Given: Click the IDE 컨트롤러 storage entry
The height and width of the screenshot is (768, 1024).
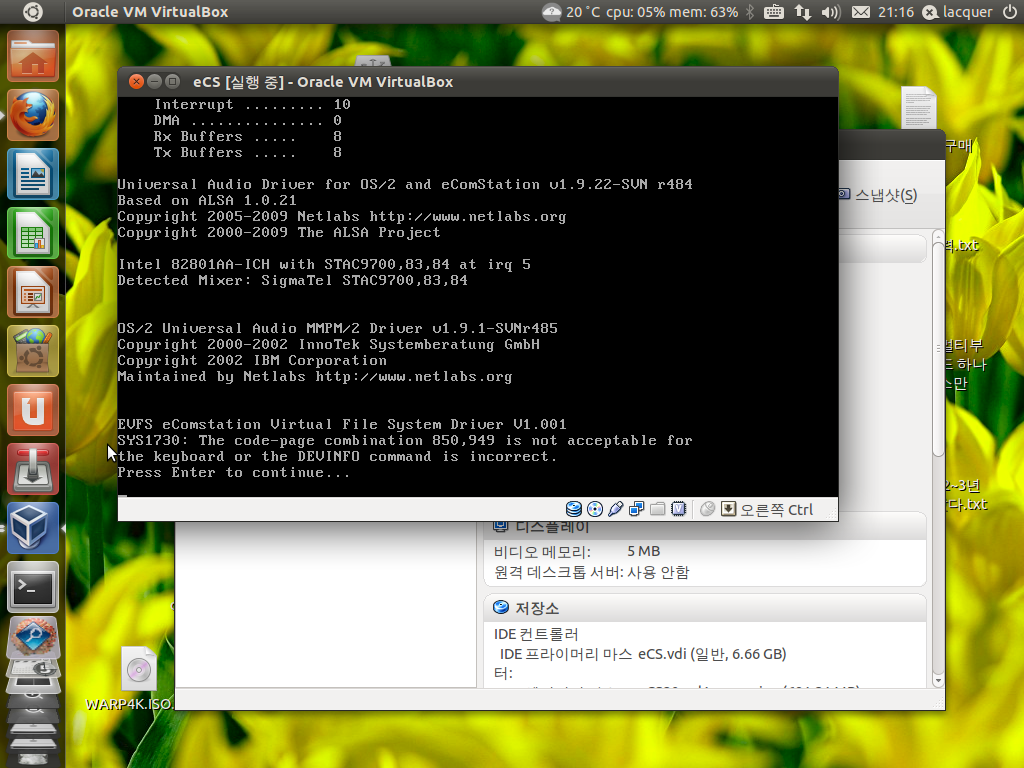Looking at the screenshot, I should (x=536, y=634).
